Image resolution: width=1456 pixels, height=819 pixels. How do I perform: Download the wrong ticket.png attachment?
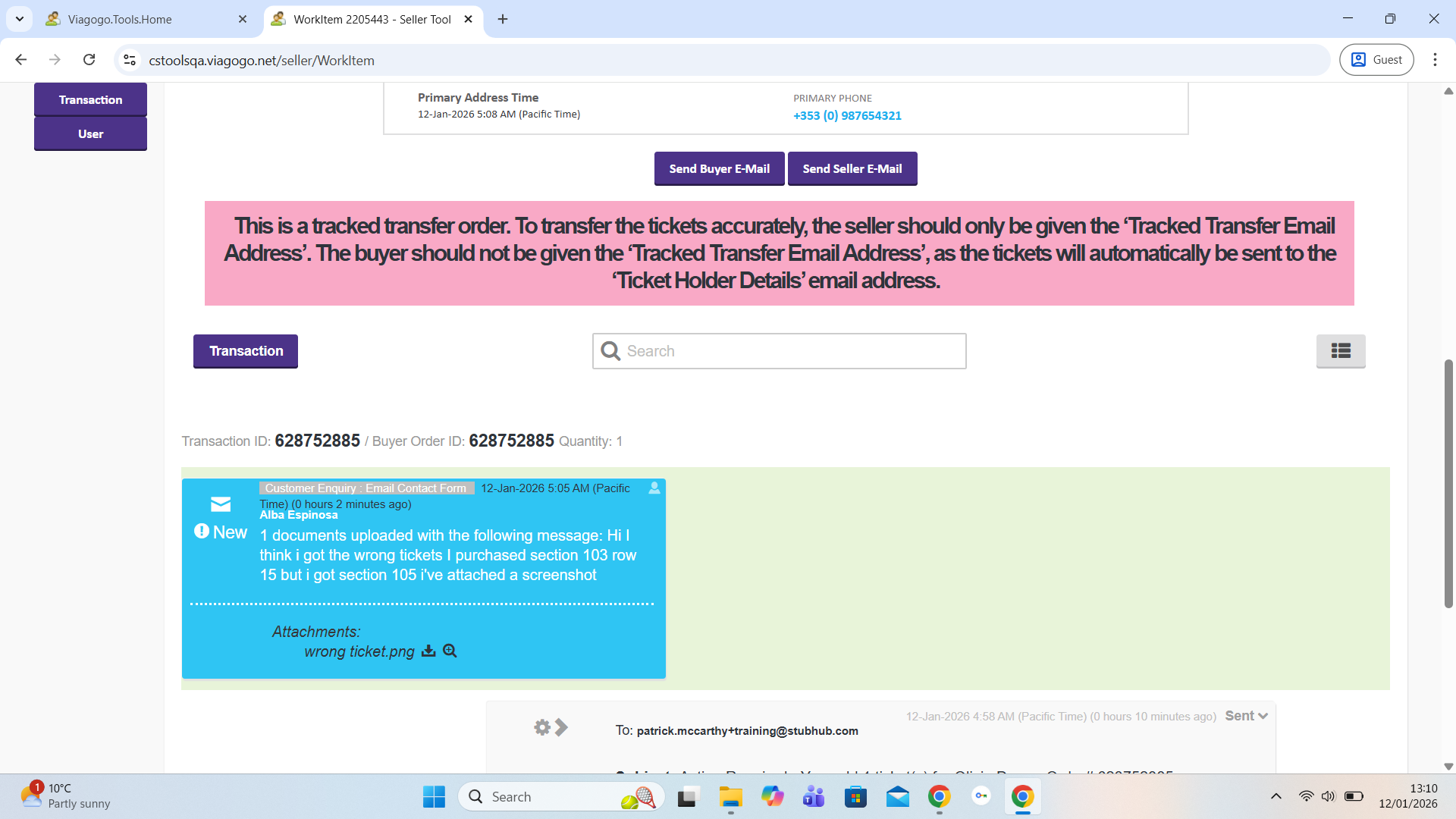[428, 651]
